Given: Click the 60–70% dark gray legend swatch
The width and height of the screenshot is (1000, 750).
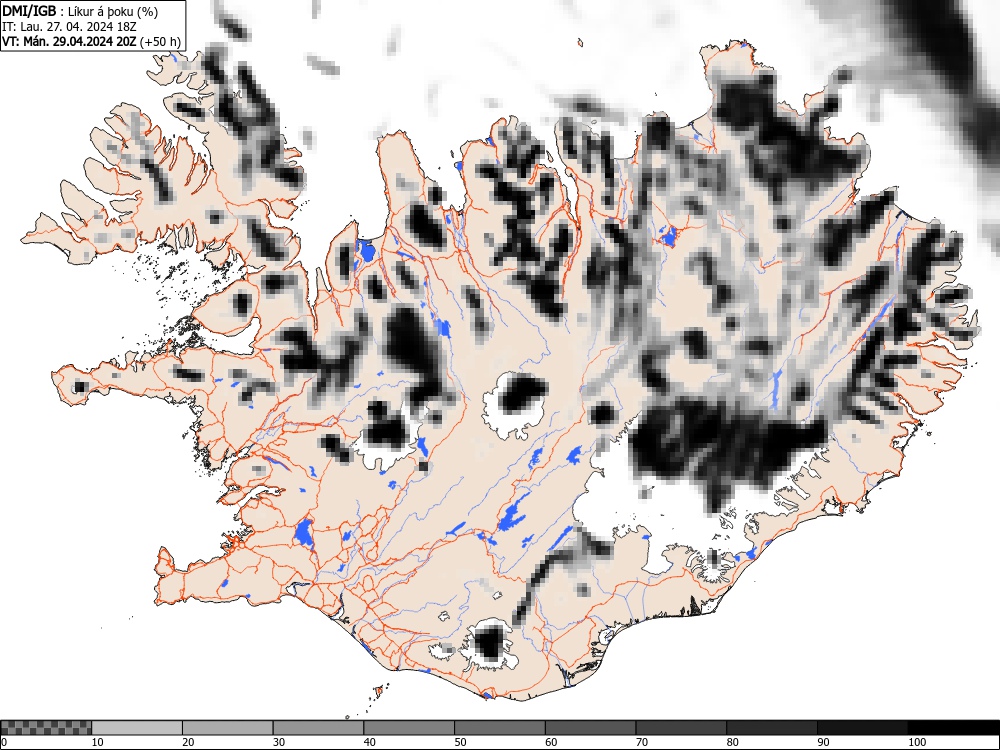Looking at the screenshot, I should point(591,728).
